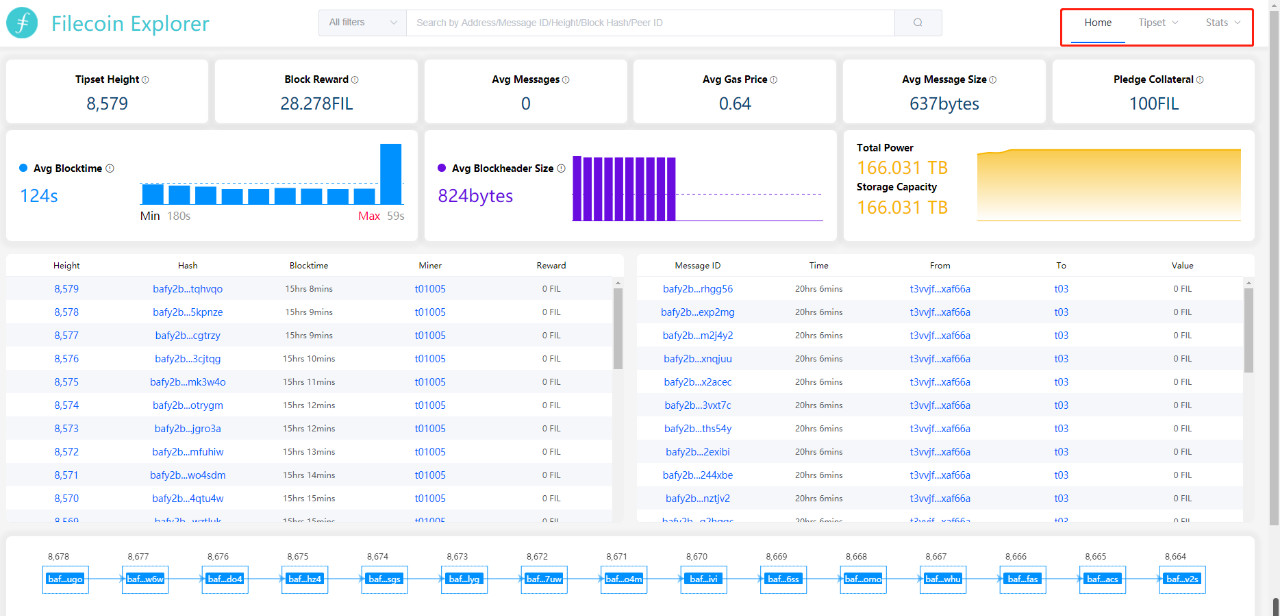Open block hash bafy2b...jgro3a
This screenshot has height=616, width=1280.
point(188,428)
